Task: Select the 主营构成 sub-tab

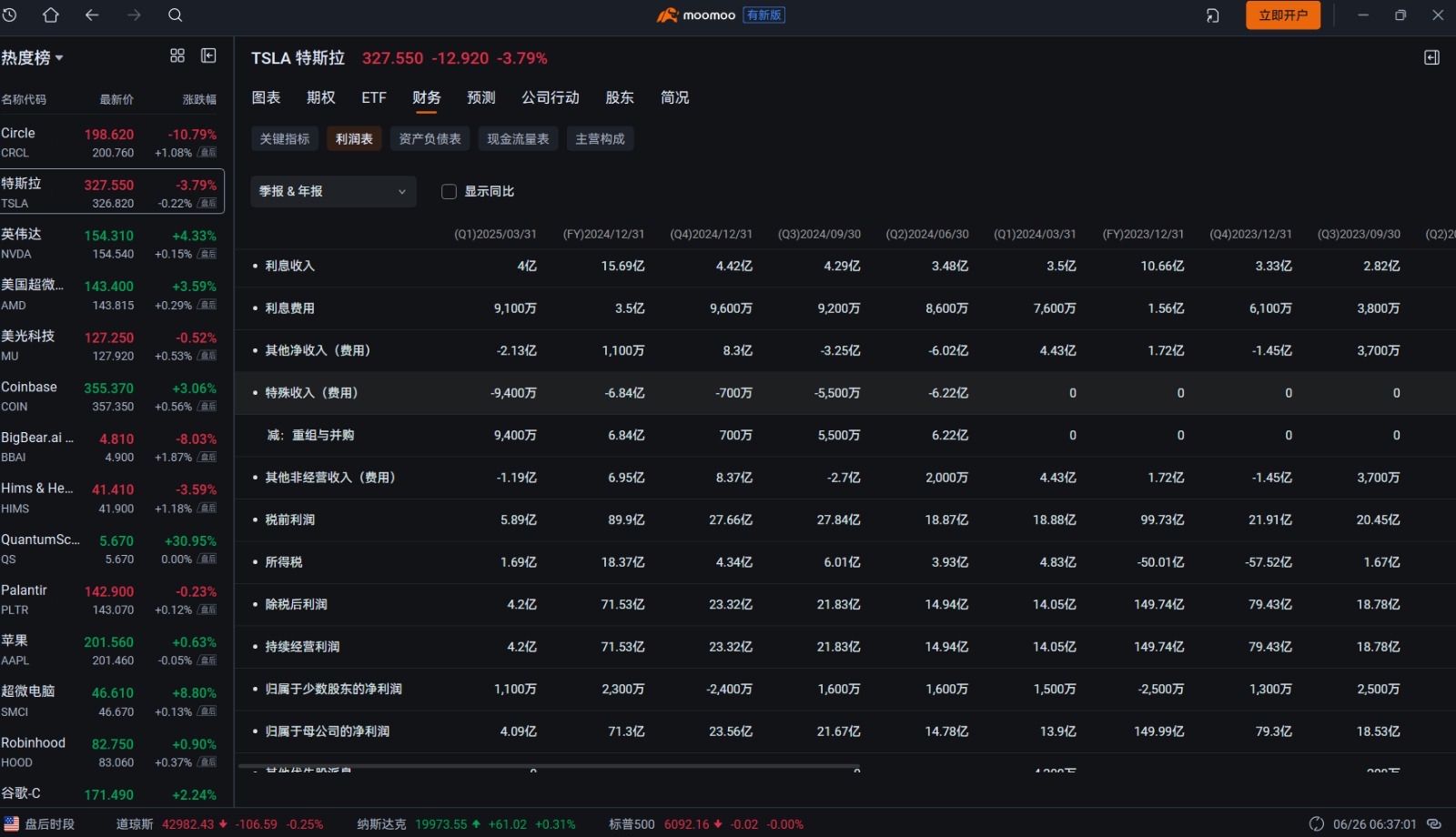Action: tap(600, 138)
